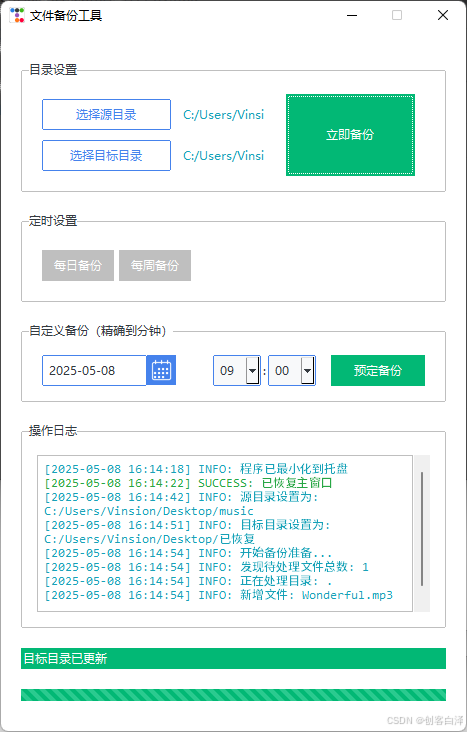Click log path C:/Users/Vinsion/Desktop/已恢复
The image size is (467, 732).
click(149, 539)
